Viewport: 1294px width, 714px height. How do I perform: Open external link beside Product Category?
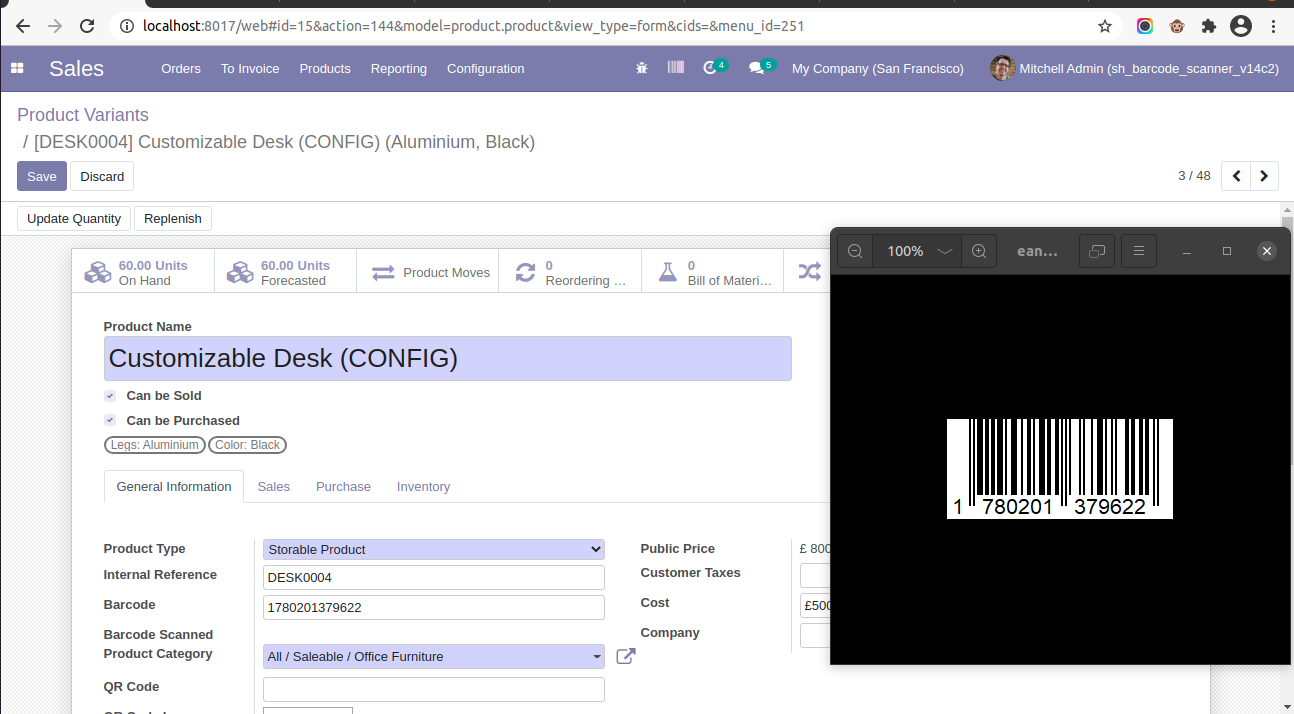coord(625,656)
